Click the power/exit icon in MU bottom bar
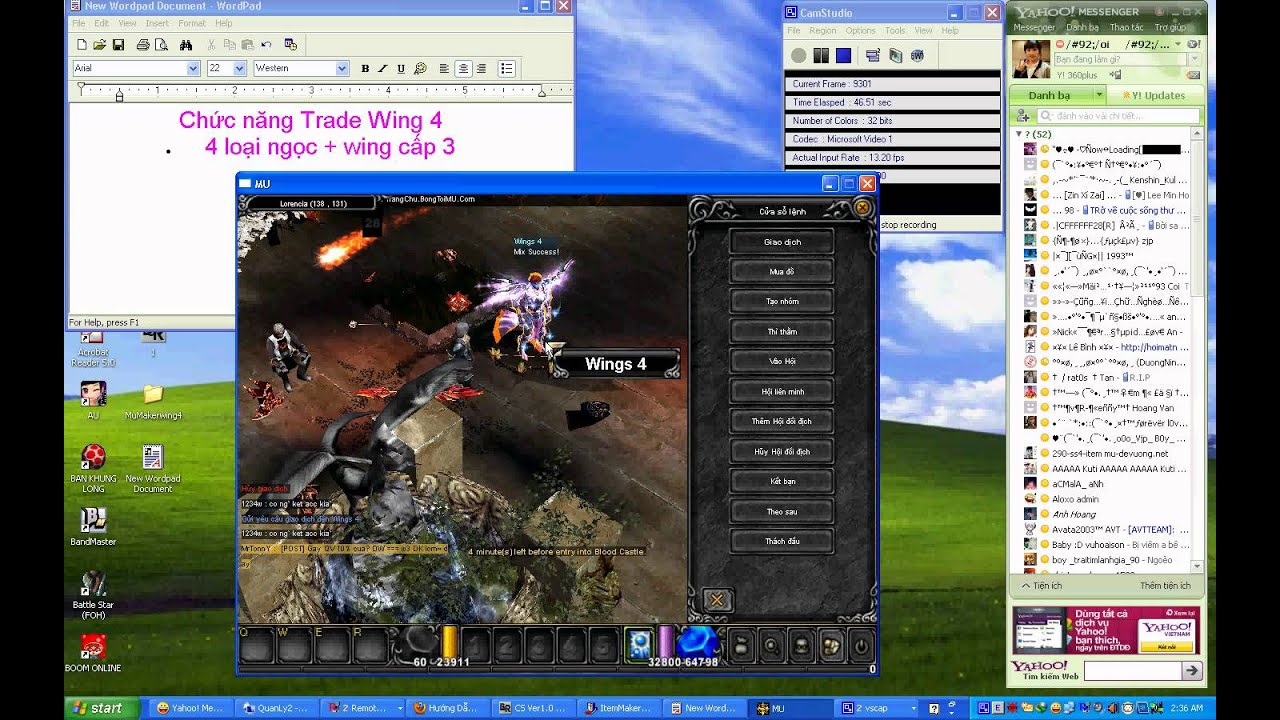 point(860,647)
